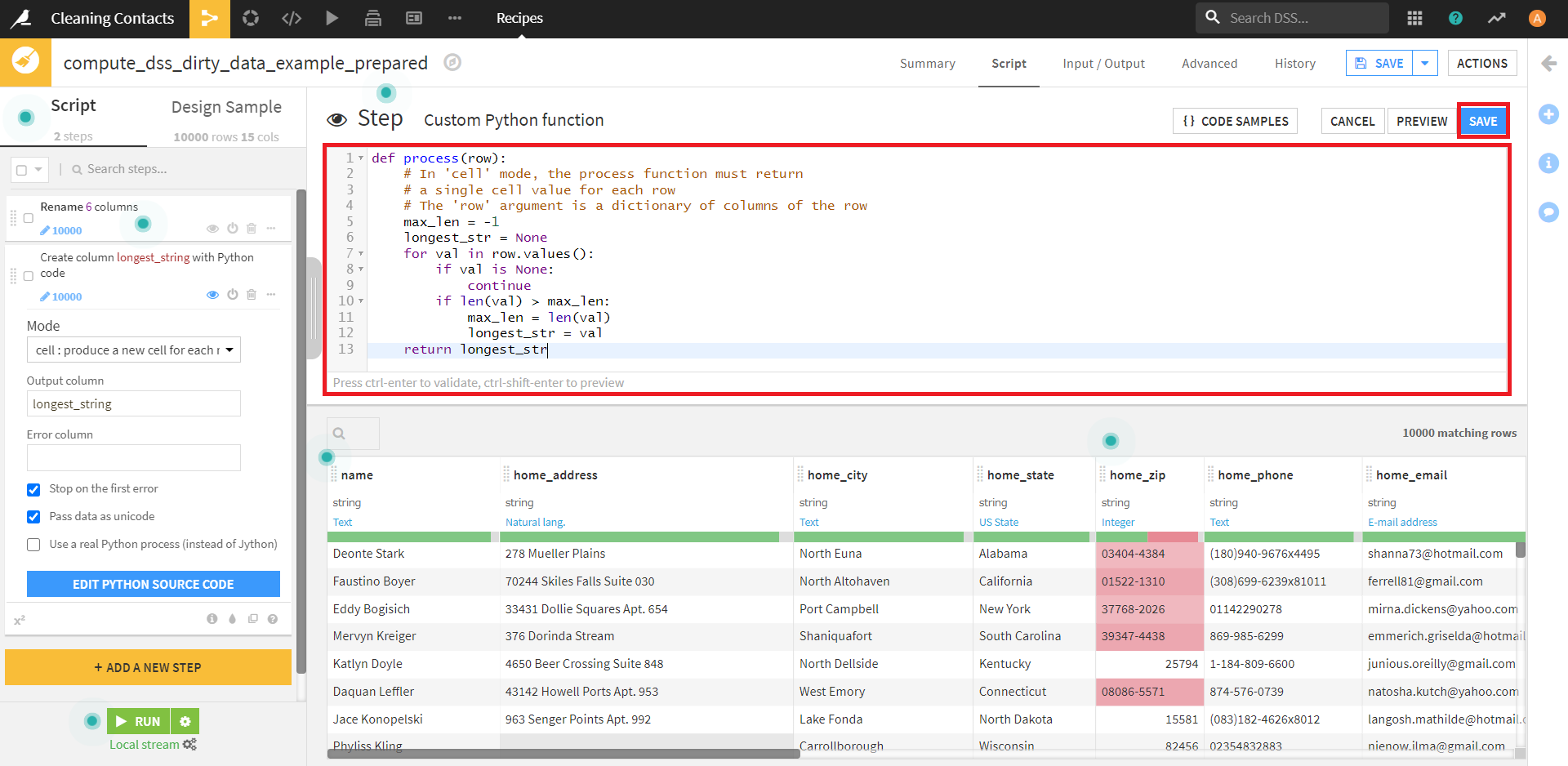Click the compass icon beside the recipe name
The height and width of the screenshot is (766, 1568).
pos(452,62)
